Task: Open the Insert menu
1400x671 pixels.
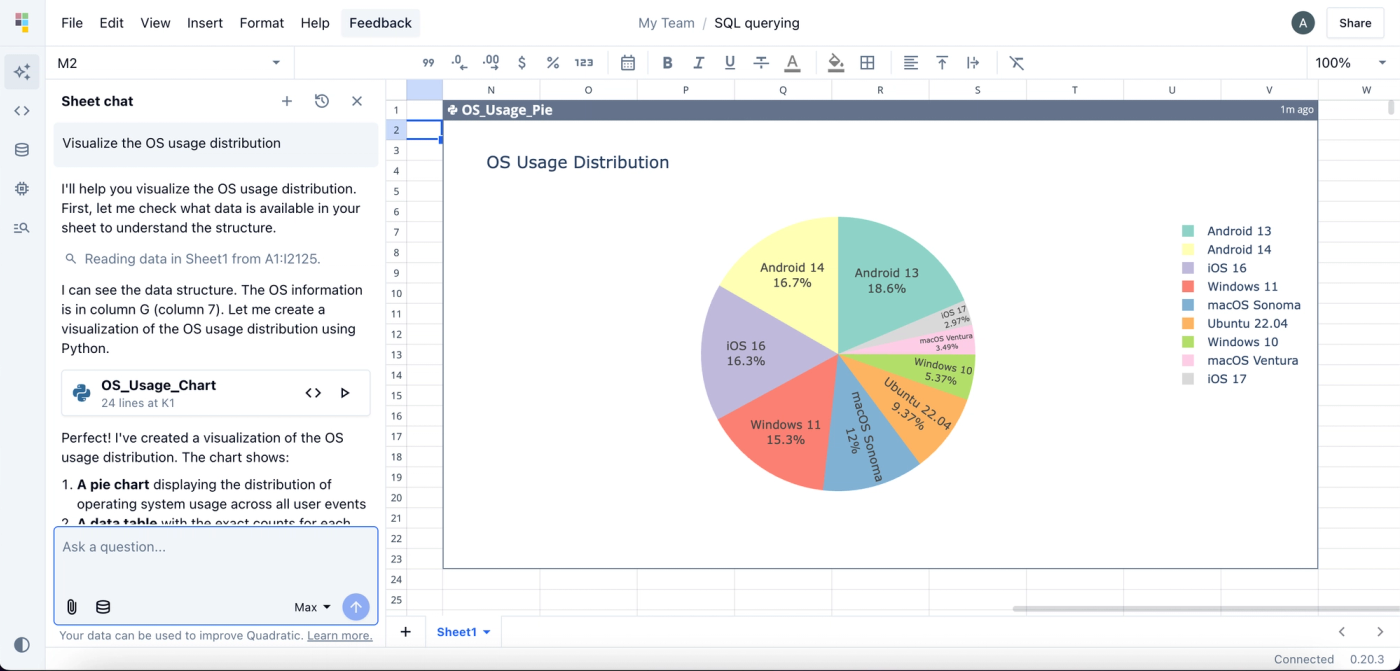Action: tap(205, 23)
